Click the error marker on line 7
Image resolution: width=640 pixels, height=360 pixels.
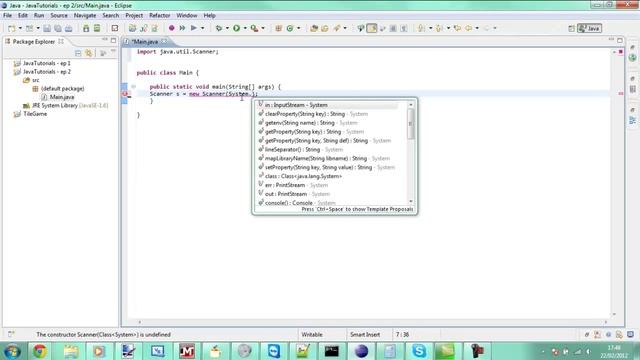point(125,94)
